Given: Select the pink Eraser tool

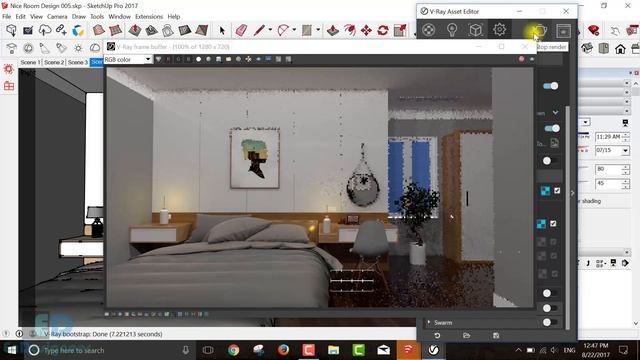Looking at the screenshot, I should click(242, 30).
